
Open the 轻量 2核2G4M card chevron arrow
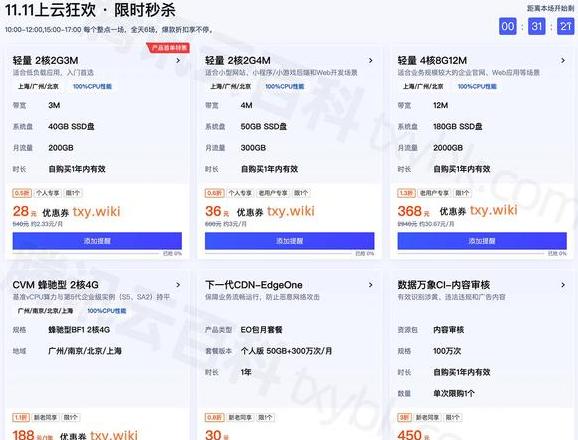coord(371,60)
